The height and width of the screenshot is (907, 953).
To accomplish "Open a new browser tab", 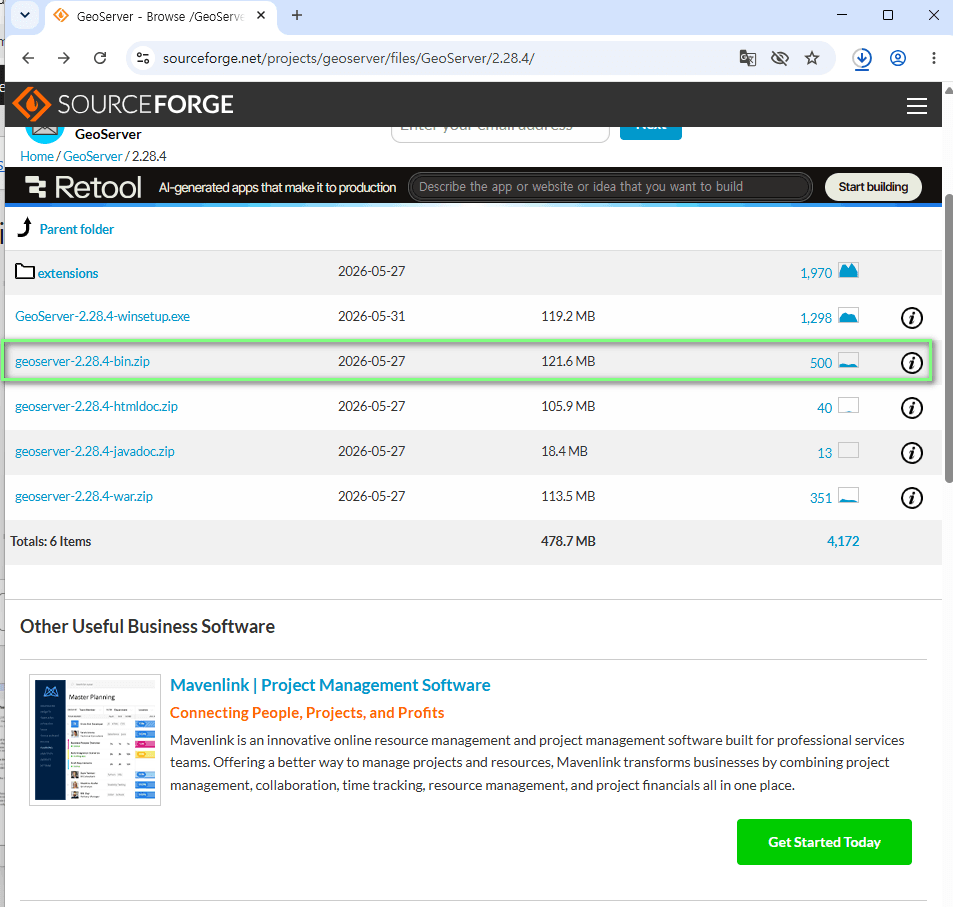I will (297, 15).
